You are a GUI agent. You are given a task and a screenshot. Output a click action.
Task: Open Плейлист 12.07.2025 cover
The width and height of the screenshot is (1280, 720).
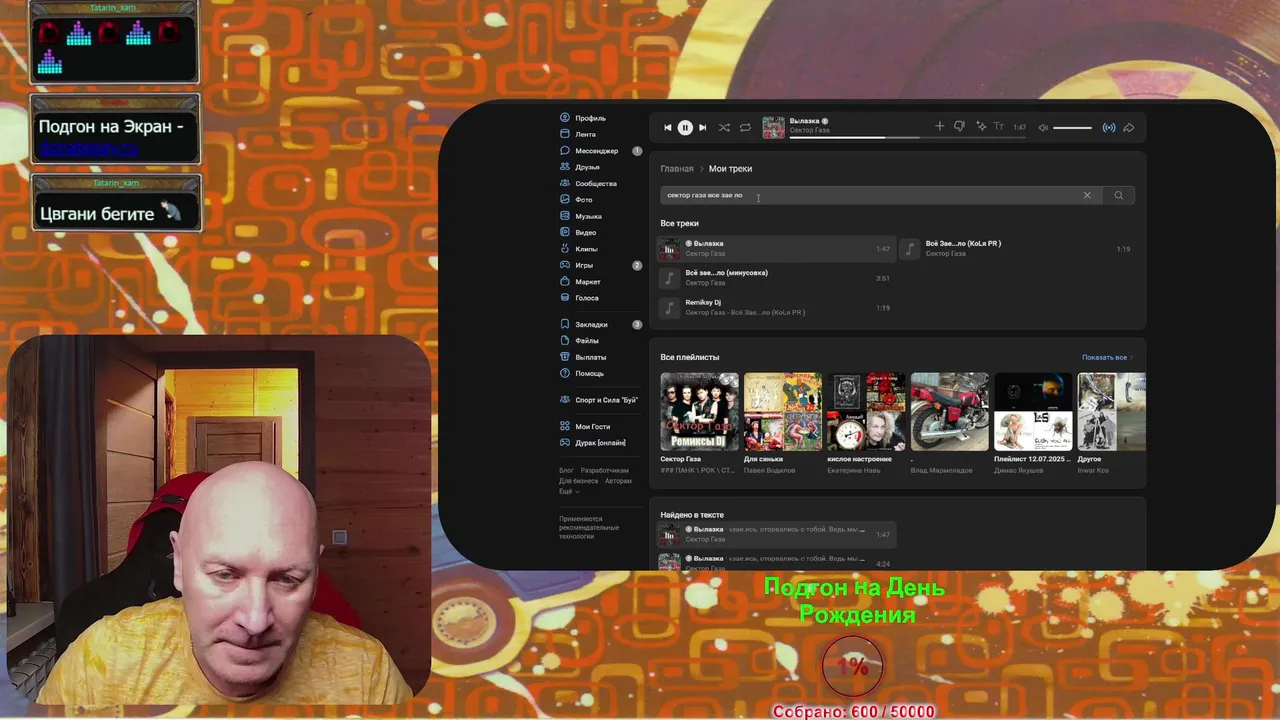1033,412
